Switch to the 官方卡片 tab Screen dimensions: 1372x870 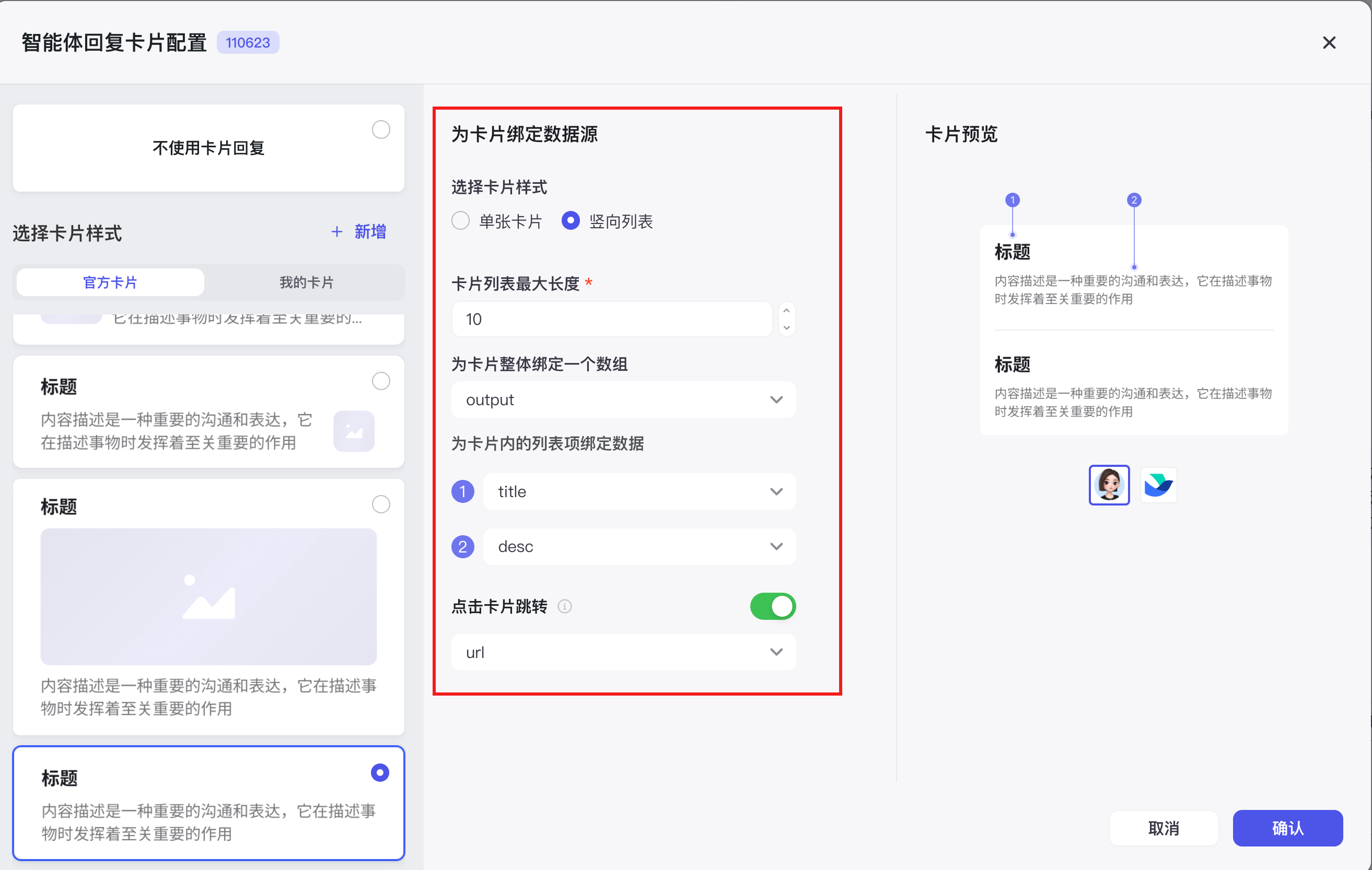tap(110, 282)
